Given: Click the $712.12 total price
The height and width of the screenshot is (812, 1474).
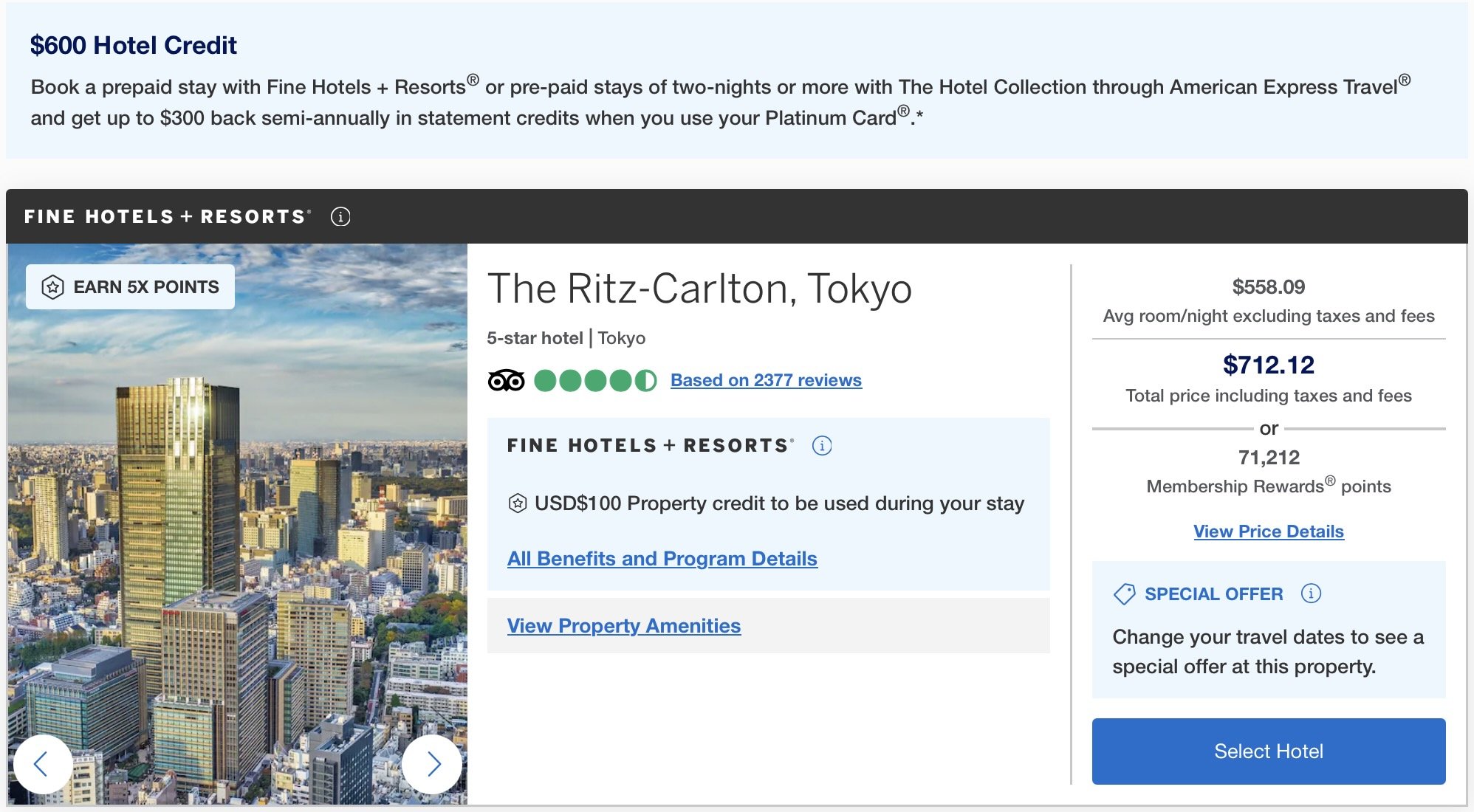Looking at the screenshot, I should 1269,365.
